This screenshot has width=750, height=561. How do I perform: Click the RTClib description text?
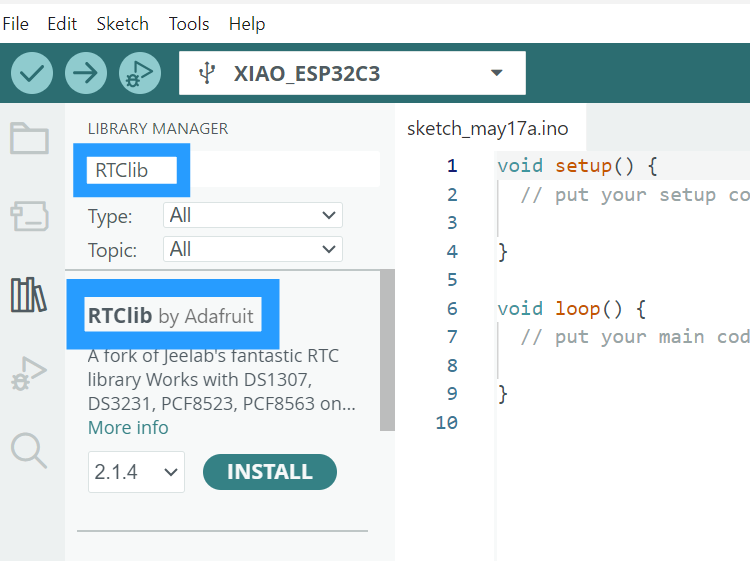[221, 380]
